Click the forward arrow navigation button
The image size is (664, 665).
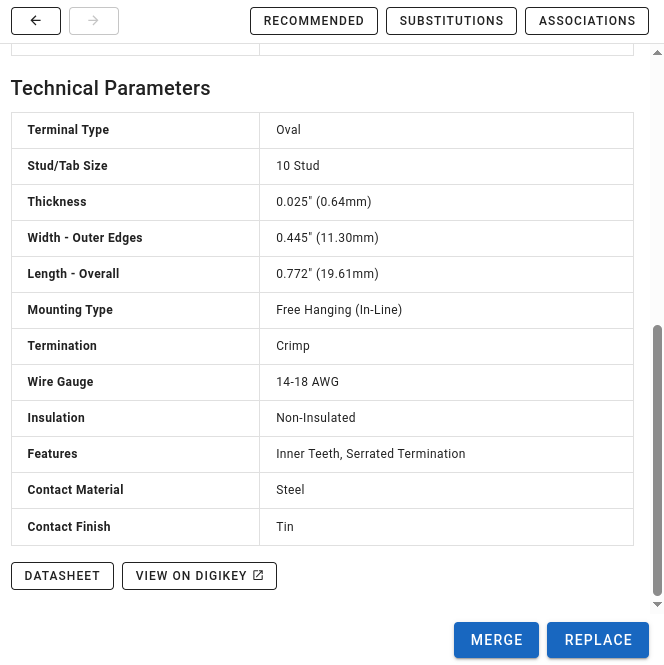coord(94,21)
